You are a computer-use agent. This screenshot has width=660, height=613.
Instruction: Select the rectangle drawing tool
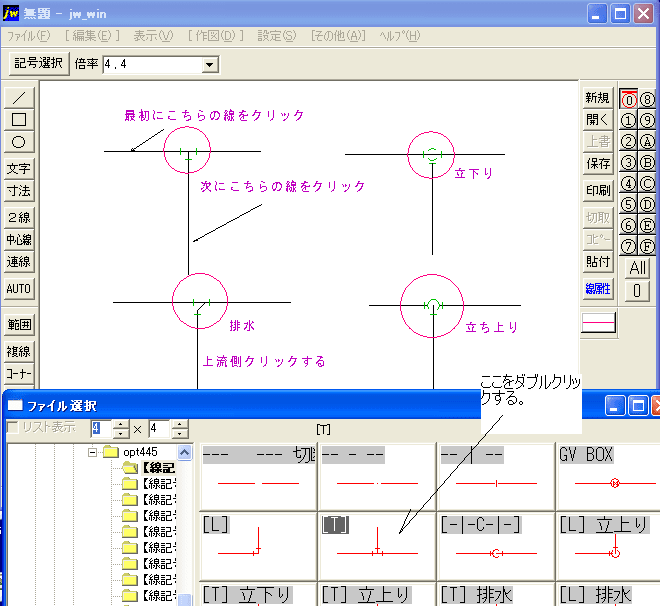click(x=19, y=120)
